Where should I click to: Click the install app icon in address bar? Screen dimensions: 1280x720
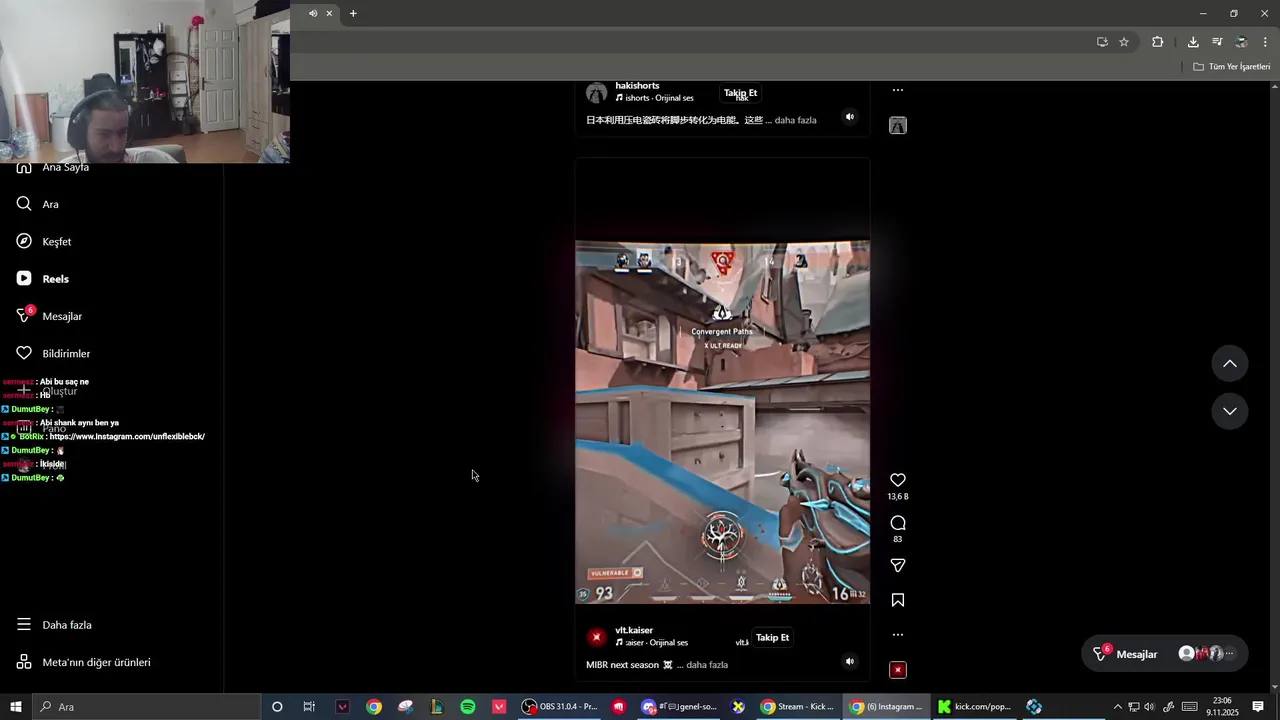[1102, 42]
